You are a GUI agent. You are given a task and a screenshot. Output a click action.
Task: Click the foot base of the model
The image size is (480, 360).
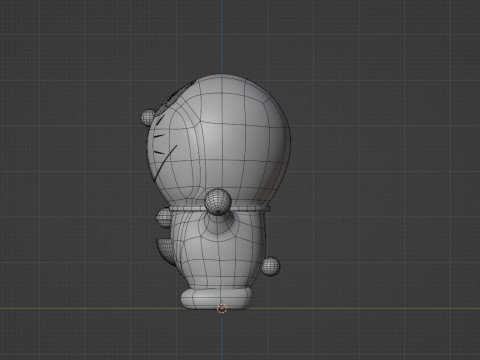[x=217, y=299]
